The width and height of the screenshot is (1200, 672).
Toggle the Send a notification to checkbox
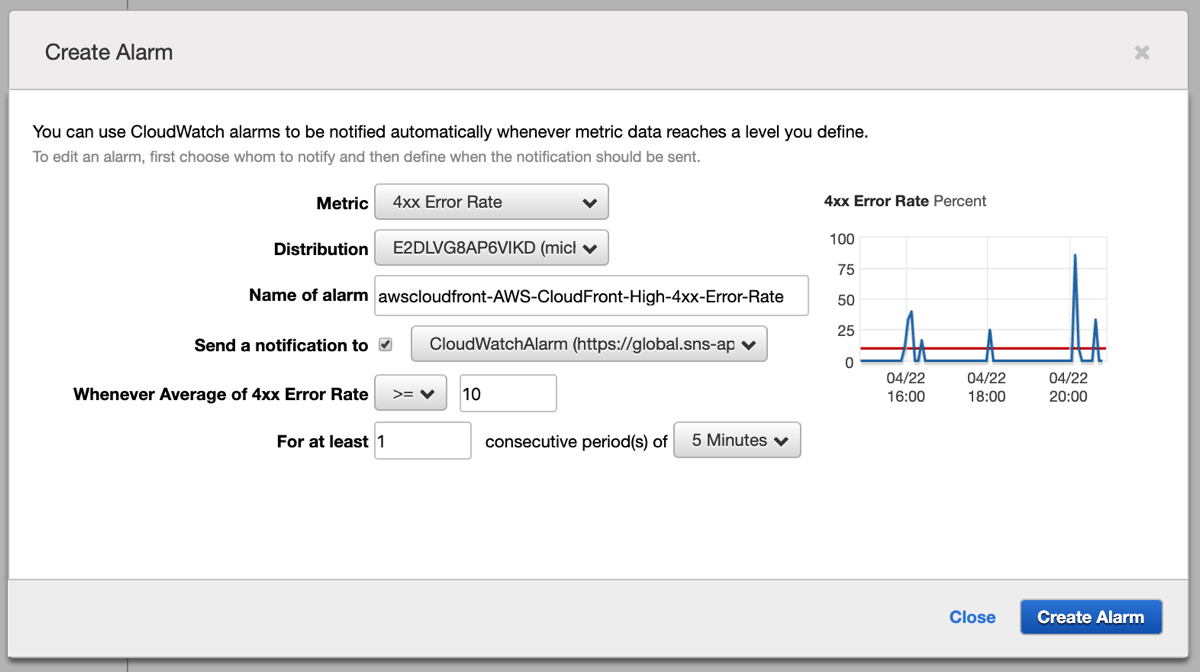385,344
